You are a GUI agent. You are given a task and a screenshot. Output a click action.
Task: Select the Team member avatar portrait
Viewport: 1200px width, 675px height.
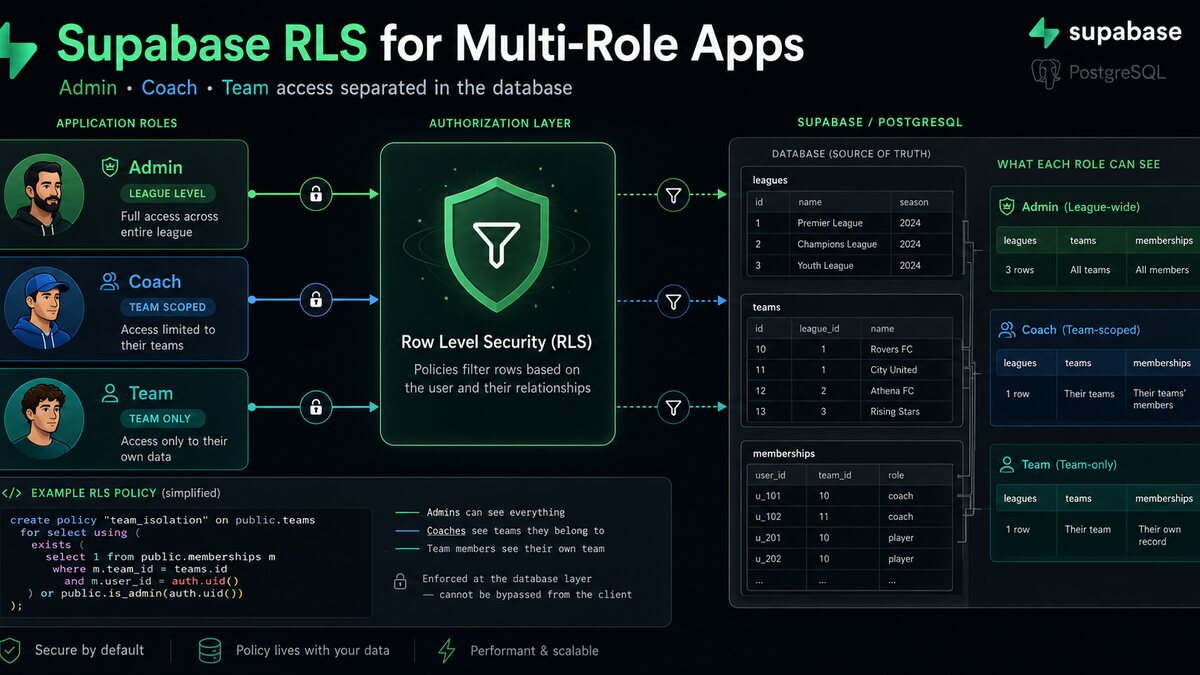point(42,419)
